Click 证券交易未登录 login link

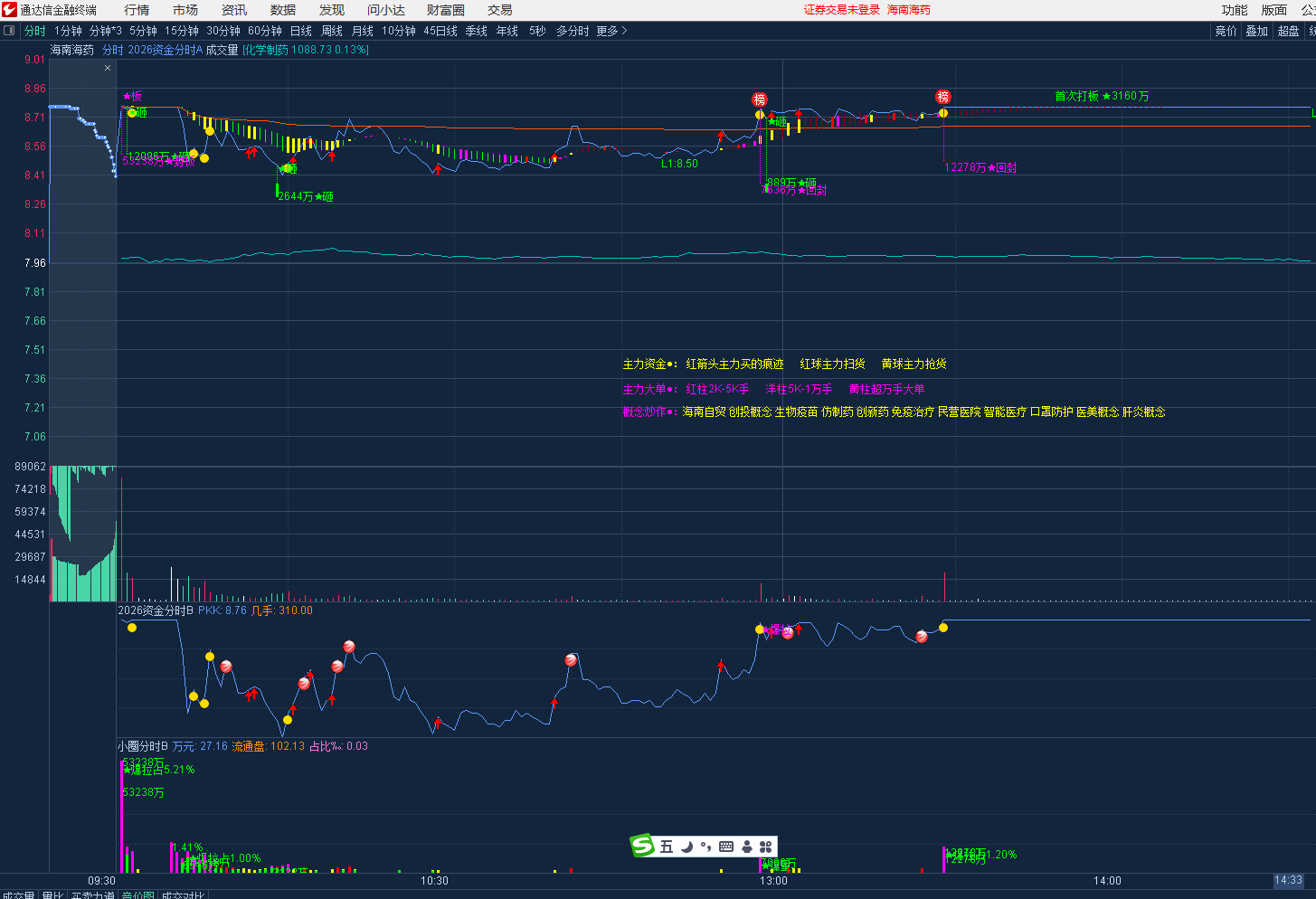tap(841, 10)
